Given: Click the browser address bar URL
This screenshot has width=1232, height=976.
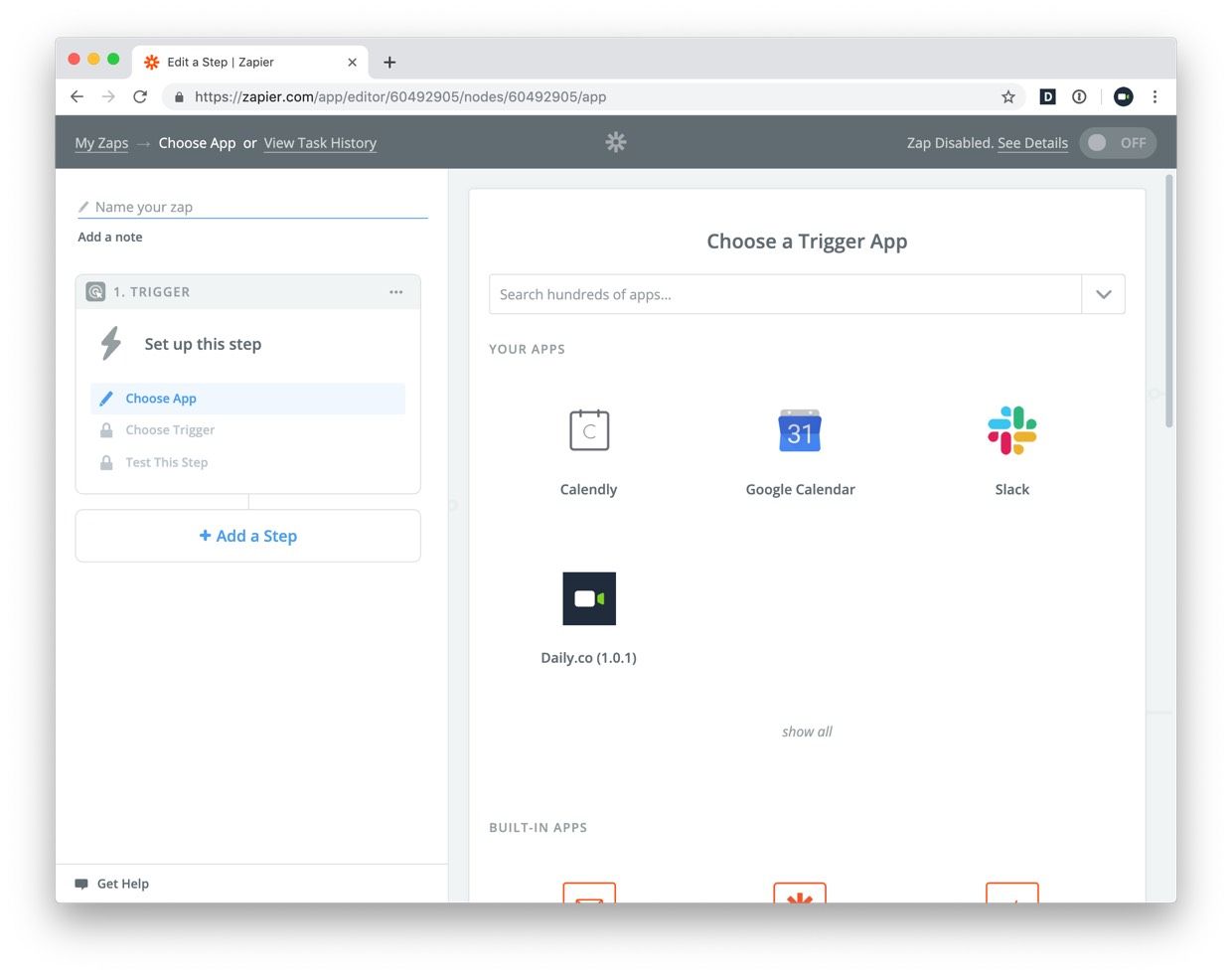Looking at the screenshot, I should tap(400, 96).
